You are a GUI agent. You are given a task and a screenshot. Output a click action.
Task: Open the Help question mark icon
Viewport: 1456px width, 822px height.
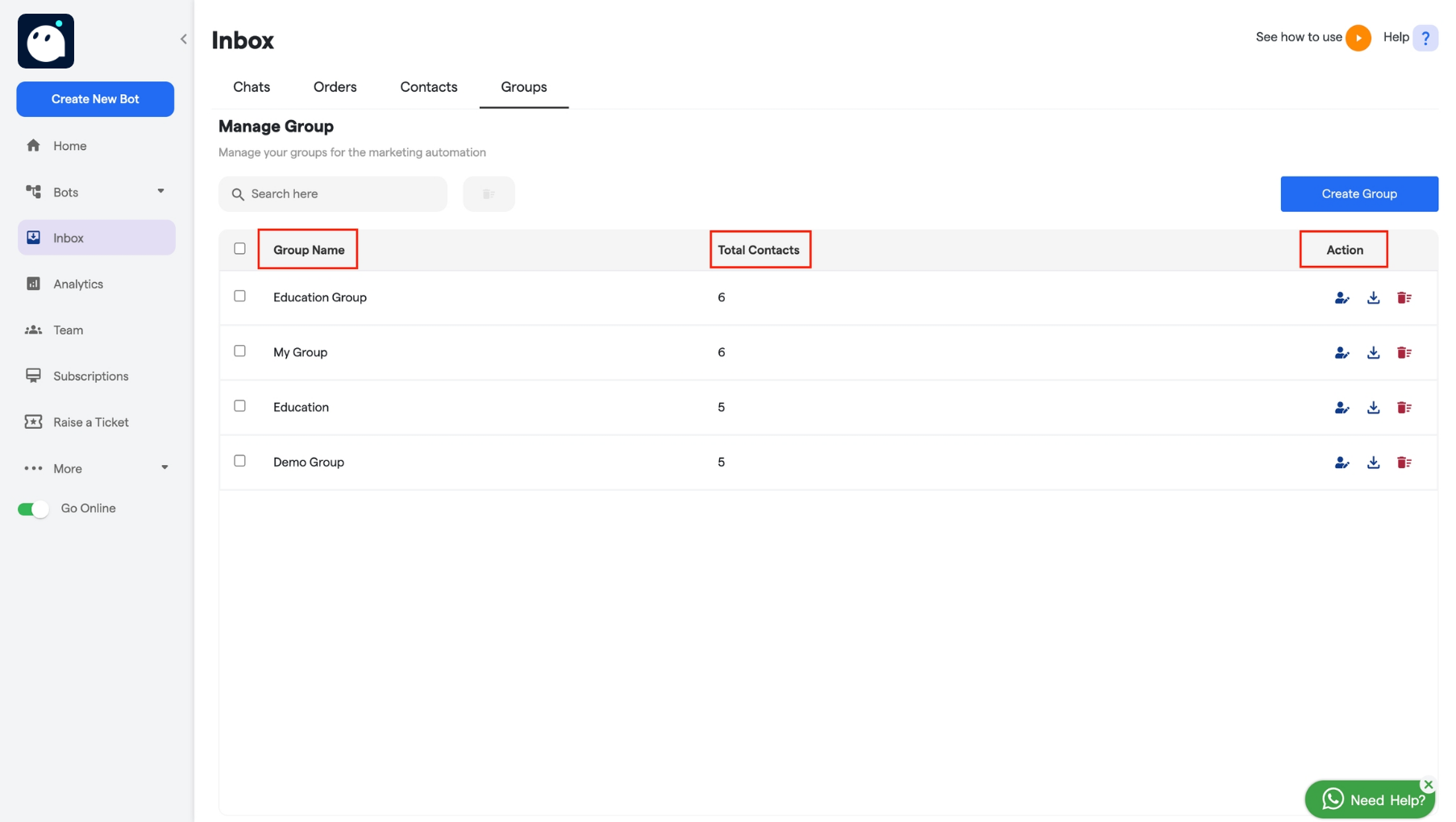[x=1425, y=38]
